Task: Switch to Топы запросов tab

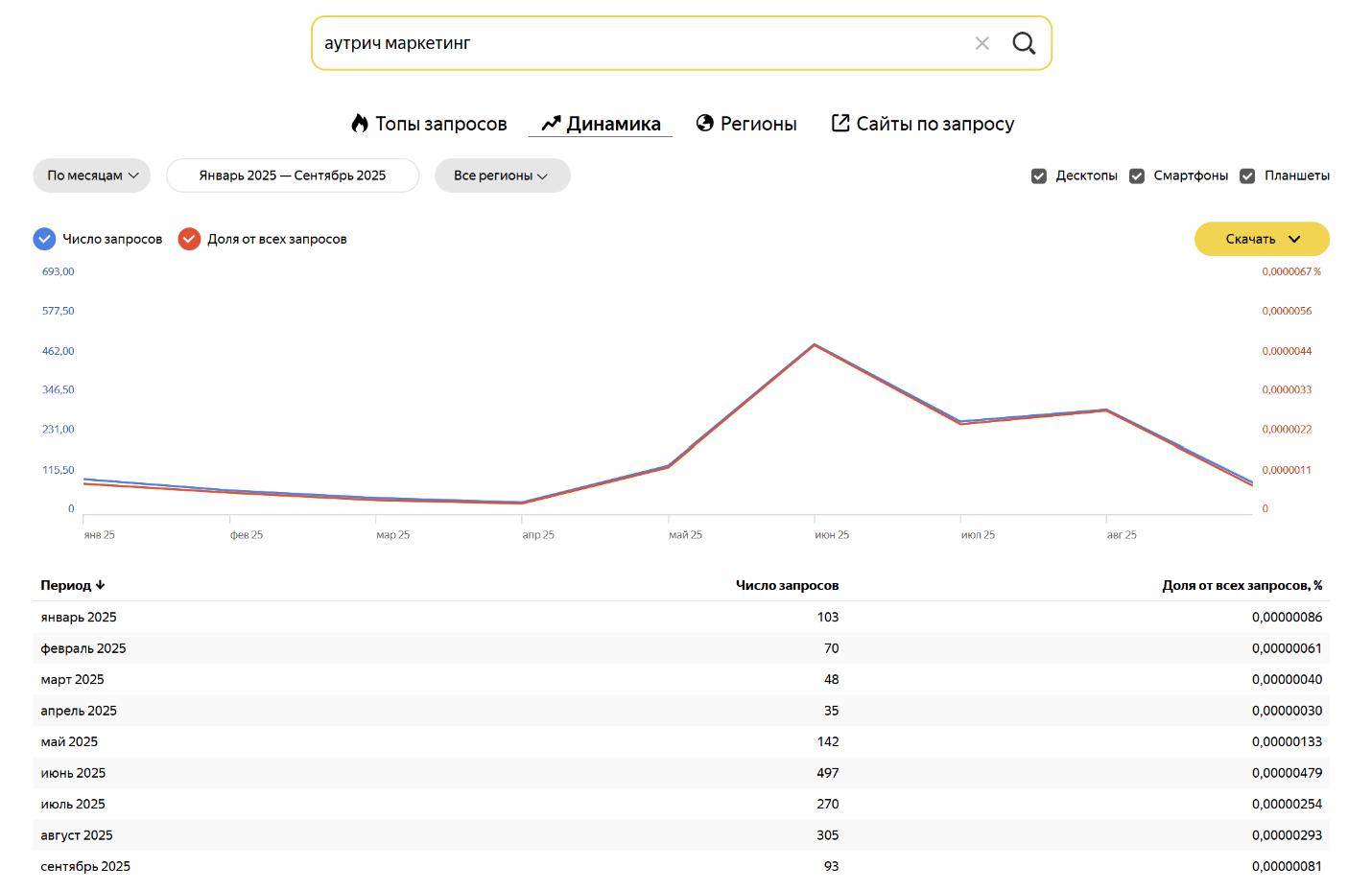Action: (440, 124)
